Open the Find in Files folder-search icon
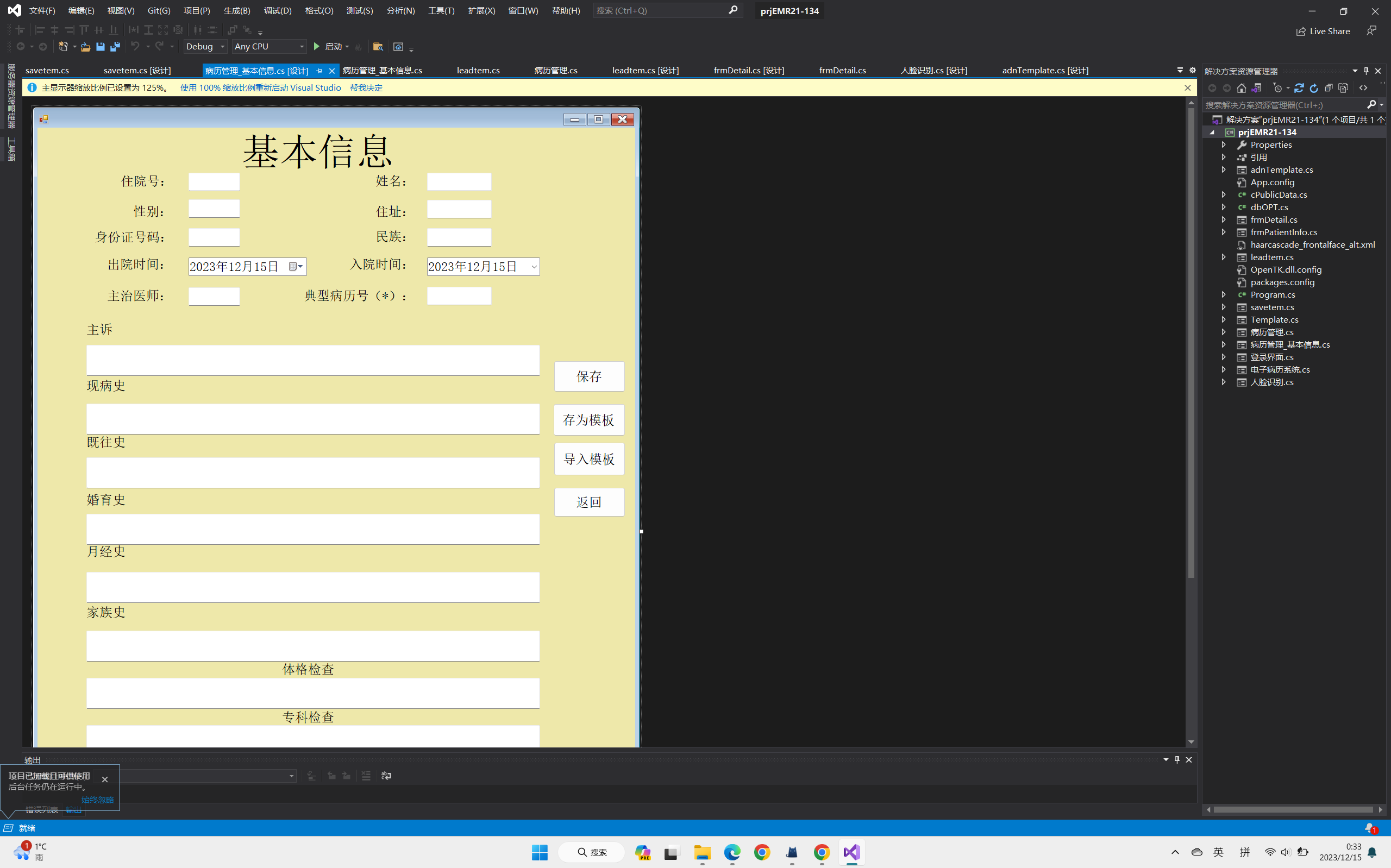This screenshot has height=868, width=1391. [x=378, y=47]
